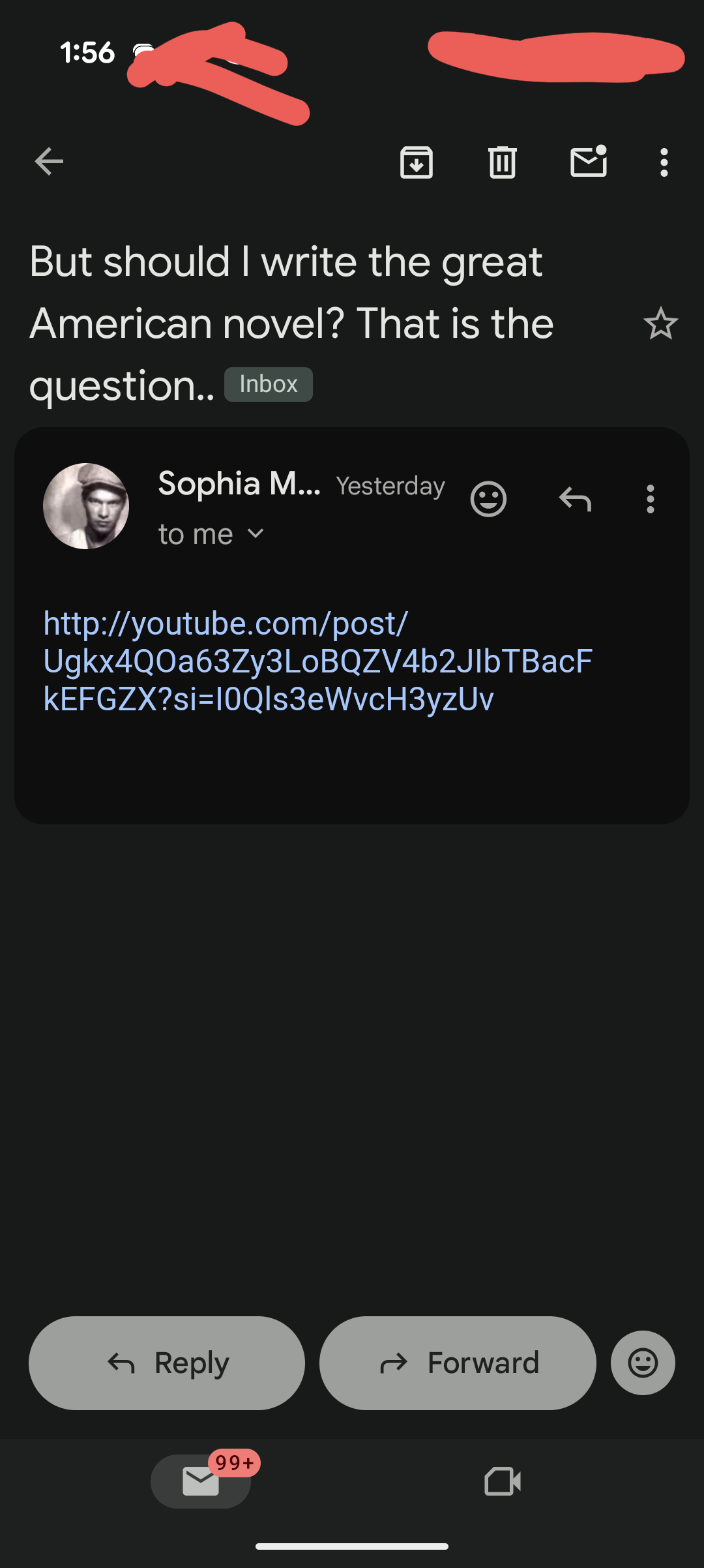This screenshot has height=1568, width=704.
Task: Open the top toolbar overflow menu
Action: (664, 162)
